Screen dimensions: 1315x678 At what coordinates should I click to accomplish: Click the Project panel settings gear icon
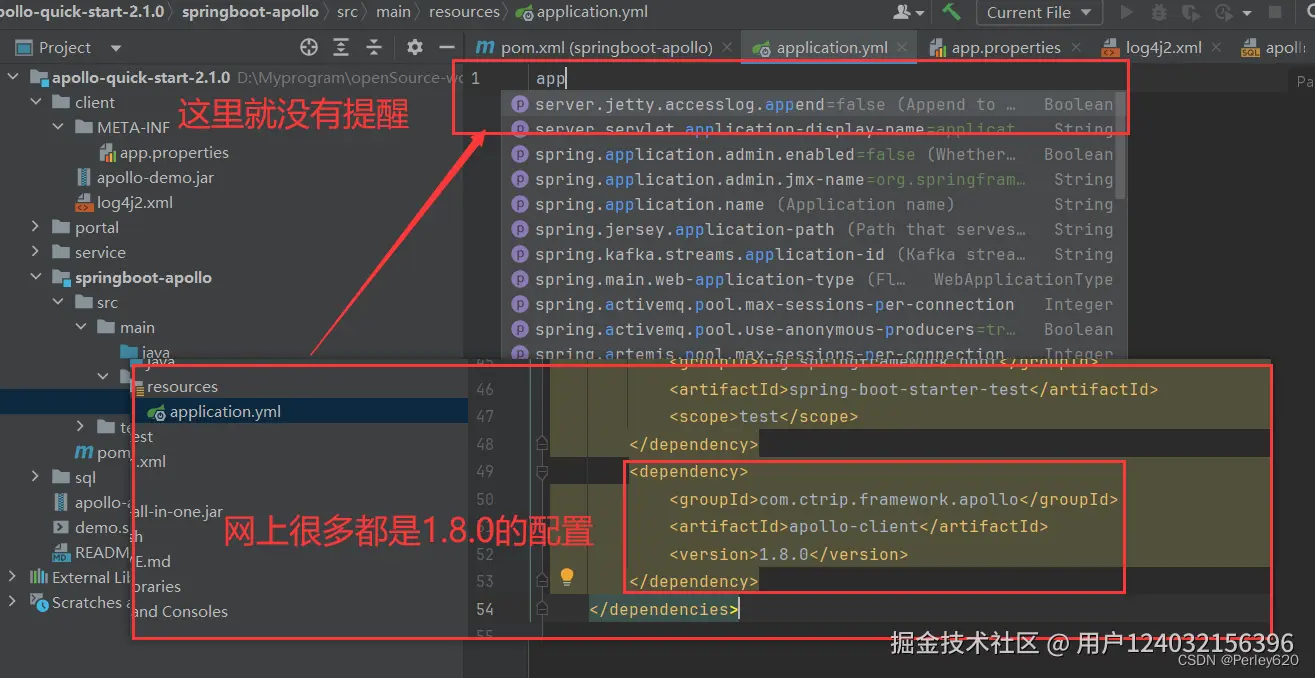(414, 46)
